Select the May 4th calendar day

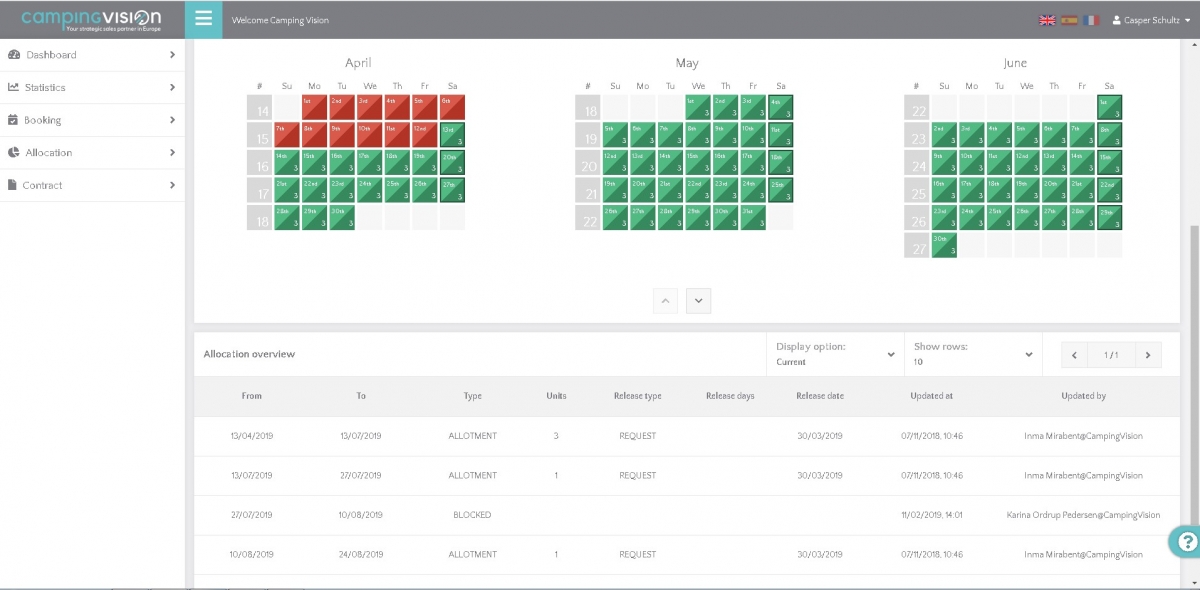pos(780,107)
